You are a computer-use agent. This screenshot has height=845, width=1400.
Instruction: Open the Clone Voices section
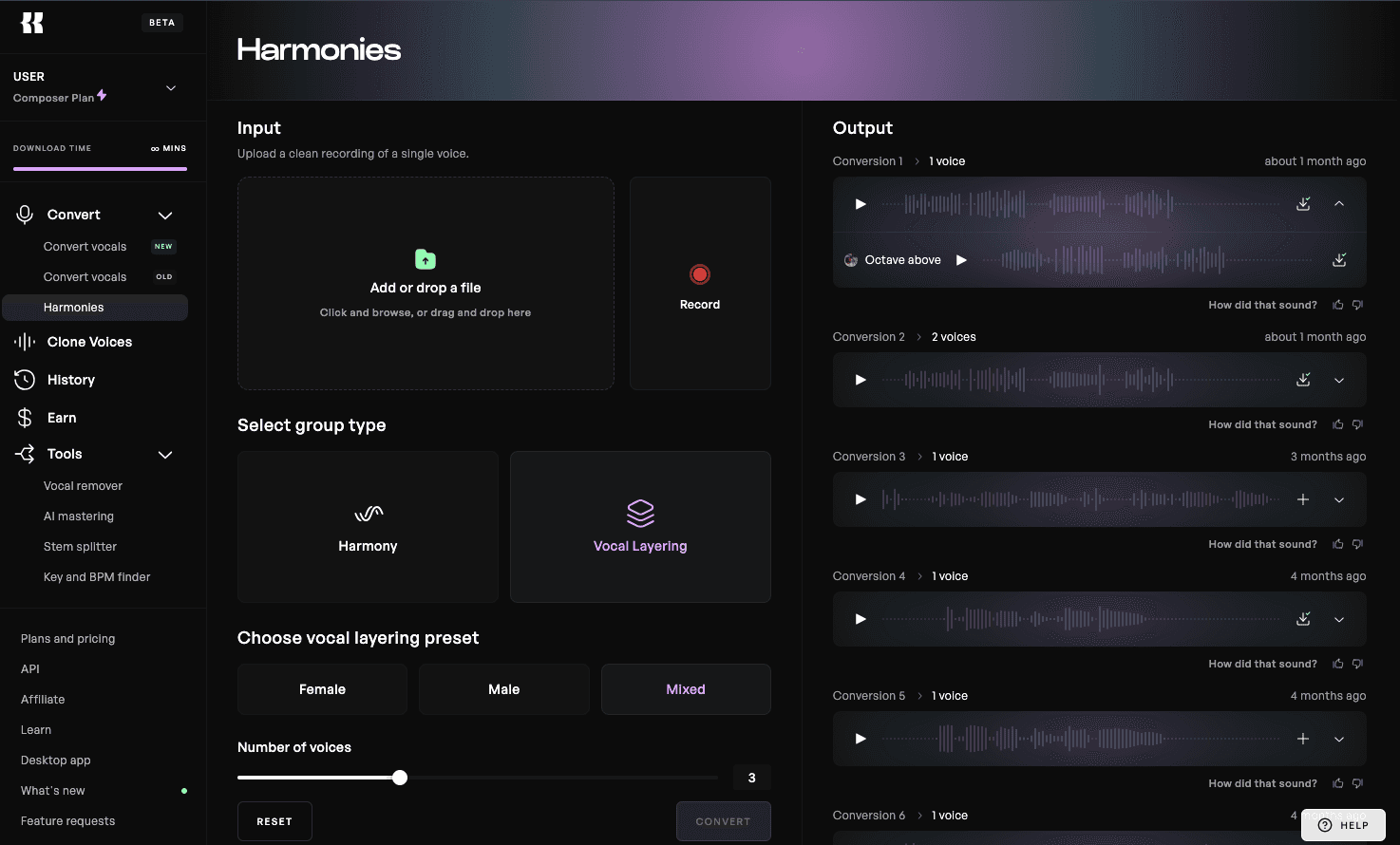(x=89, y=342)
